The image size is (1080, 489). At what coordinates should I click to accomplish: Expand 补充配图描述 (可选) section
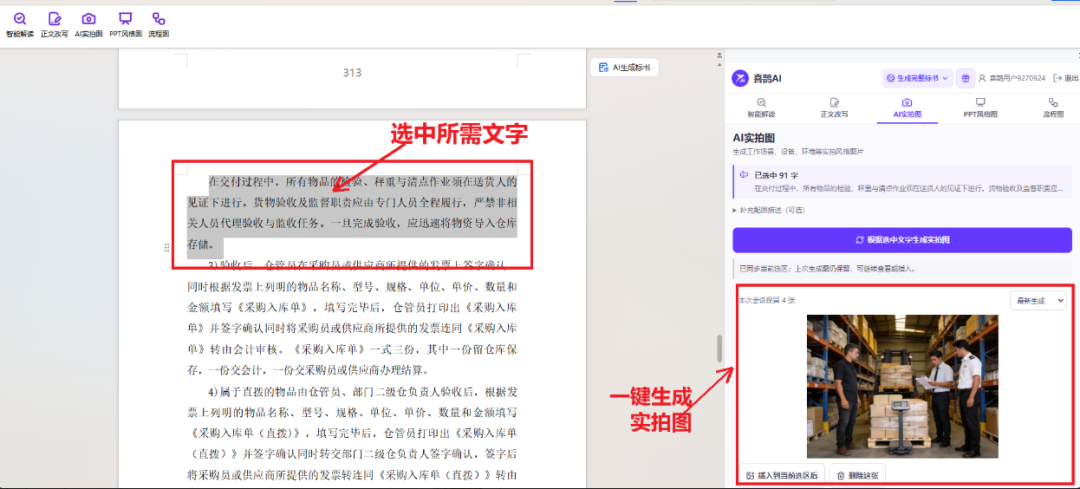tap(771, 209)
